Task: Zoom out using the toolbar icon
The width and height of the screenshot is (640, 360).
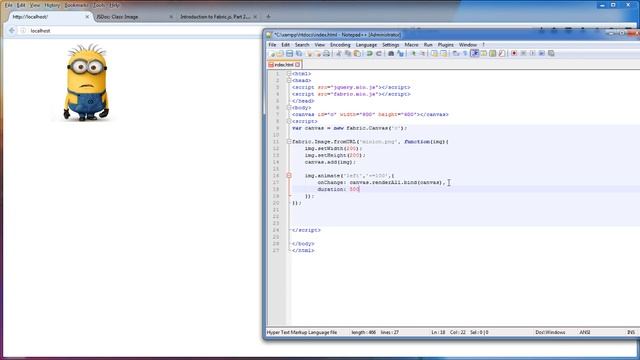Action: pos(422,53)
